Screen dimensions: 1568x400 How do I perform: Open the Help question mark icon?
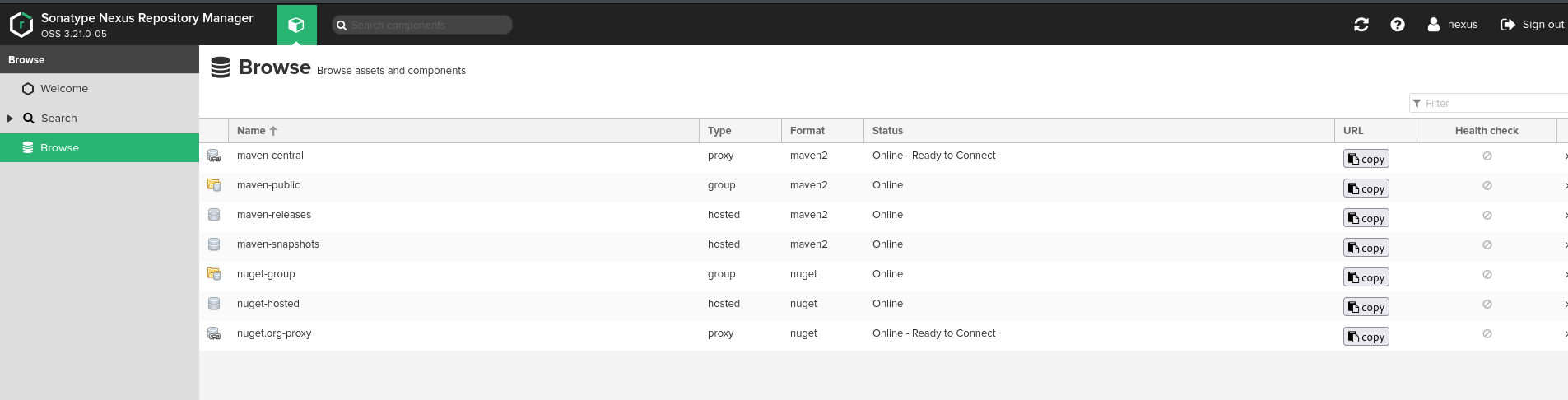(x=1398, y=25)
